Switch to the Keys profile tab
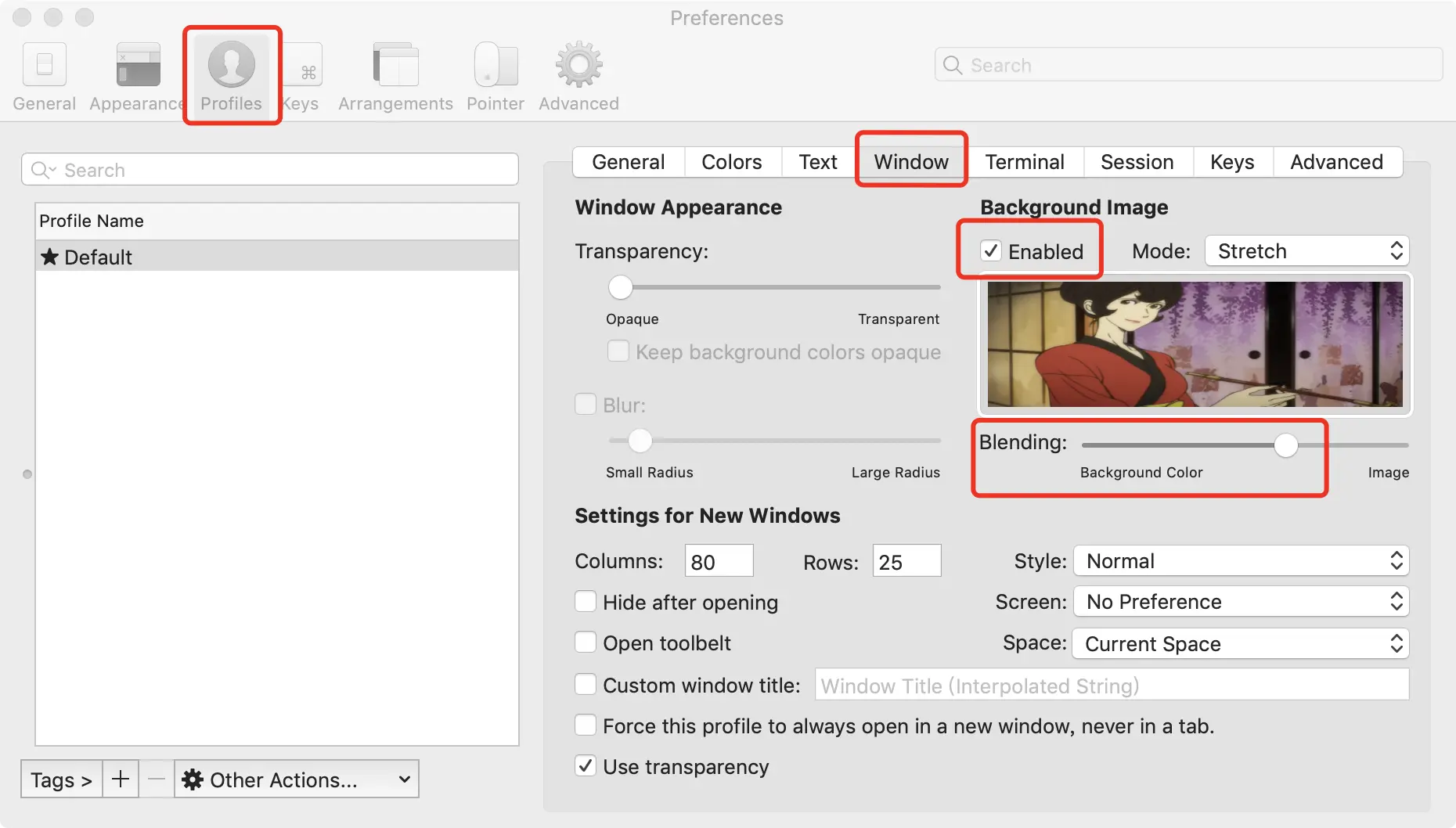The image size is (1456, 828). pos(1232,162)
